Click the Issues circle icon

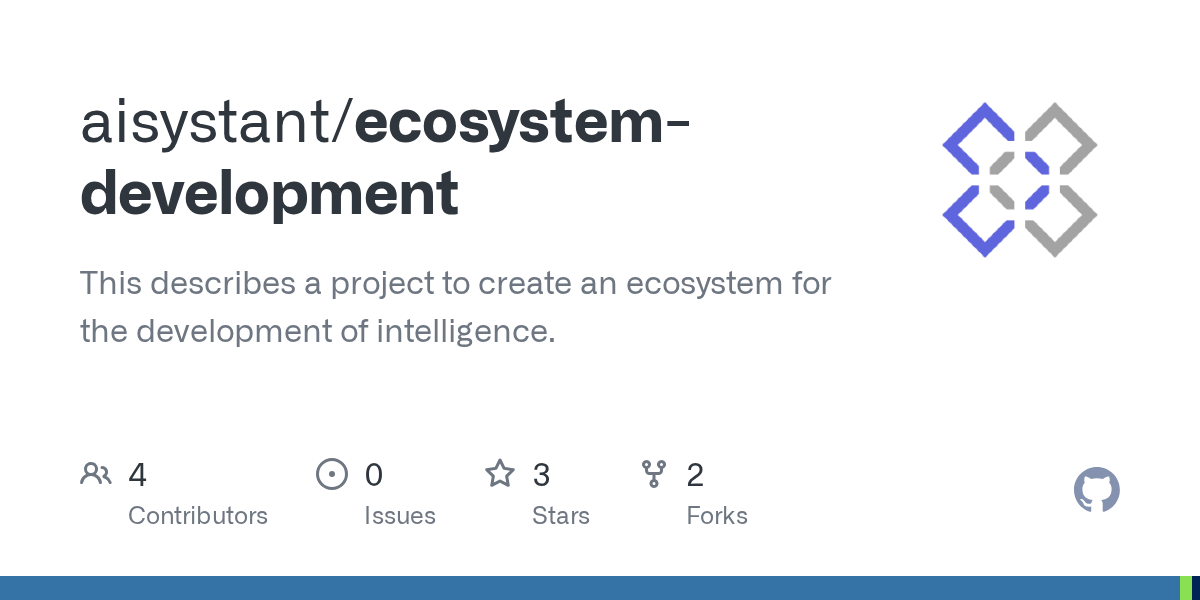pyautogui.click(x=332, y=474)
